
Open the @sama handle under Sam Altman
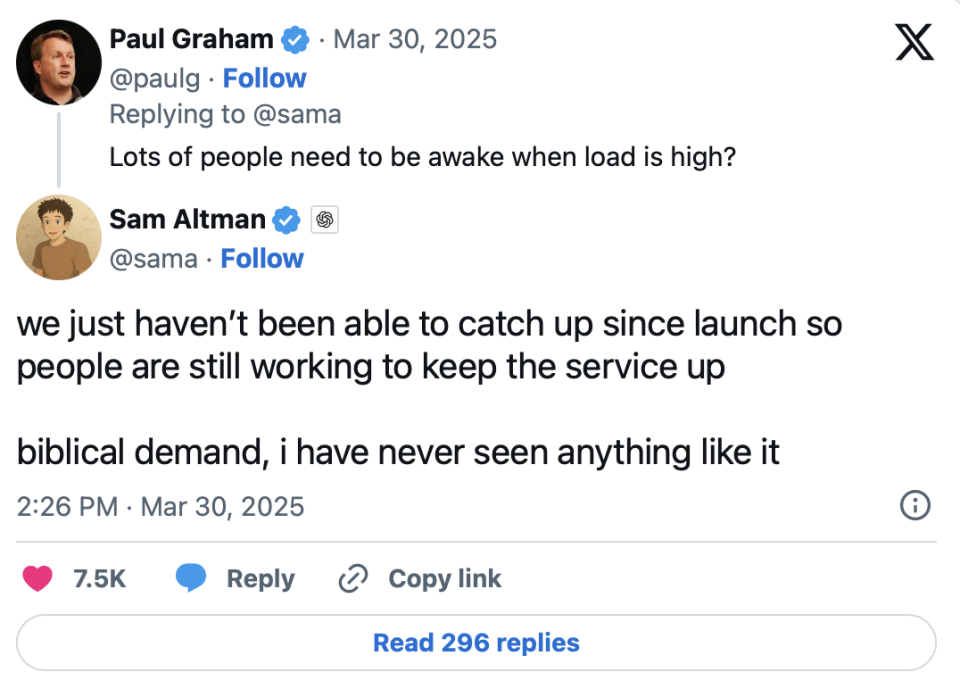tap(153, 258)
